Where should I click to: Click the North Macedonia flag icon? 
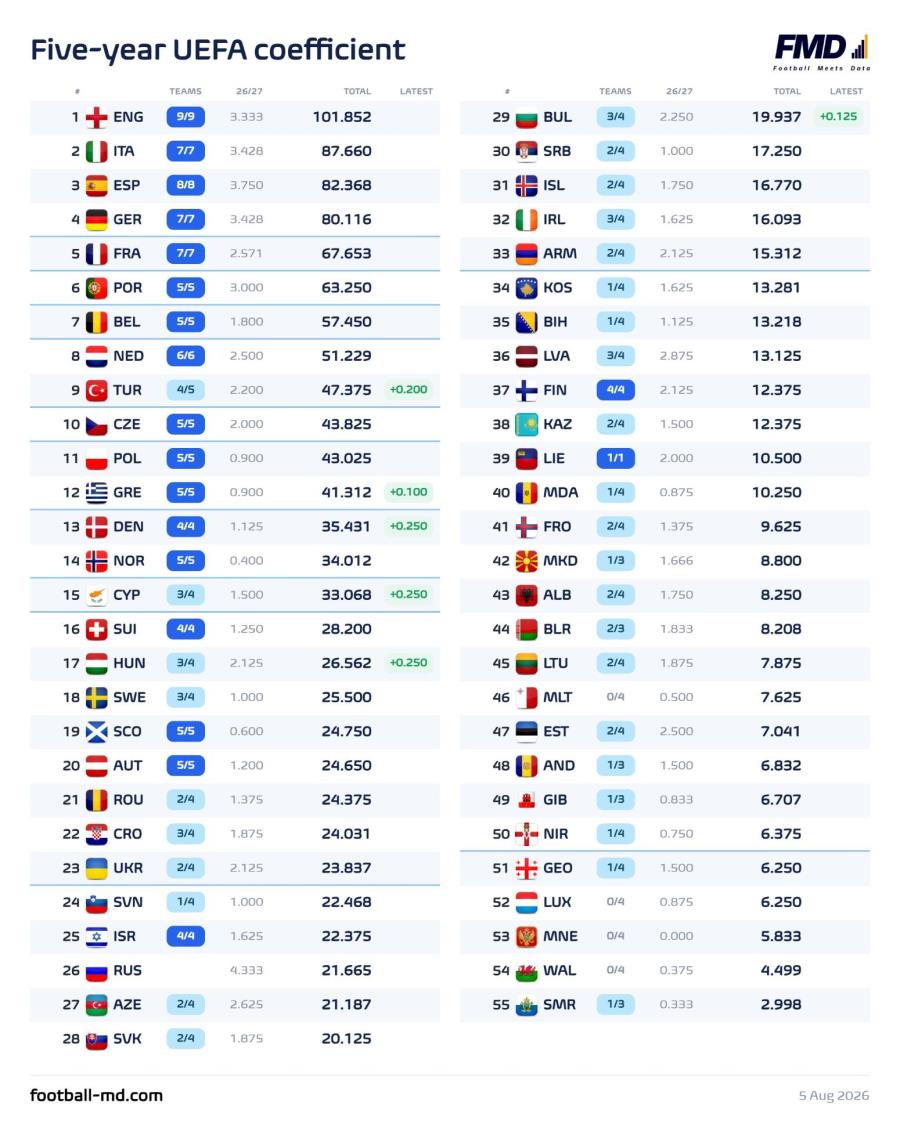(x=526, y=561)
